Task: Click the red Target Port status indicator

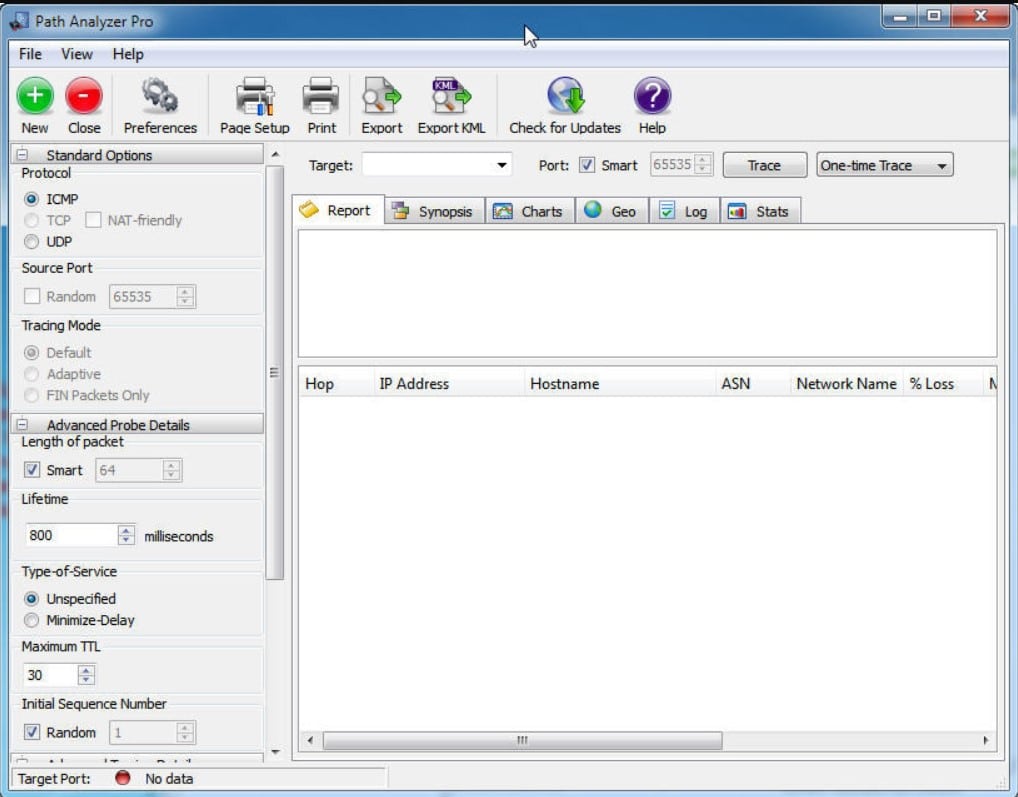Action: tap(122, 778)
